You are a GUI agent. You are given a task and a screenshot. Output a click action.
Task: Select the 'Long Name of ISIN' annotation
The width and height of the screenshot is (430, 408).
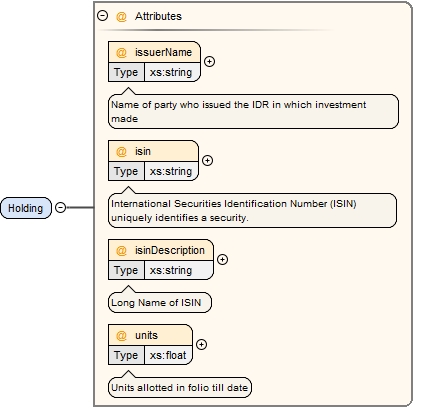click(160, 303)
